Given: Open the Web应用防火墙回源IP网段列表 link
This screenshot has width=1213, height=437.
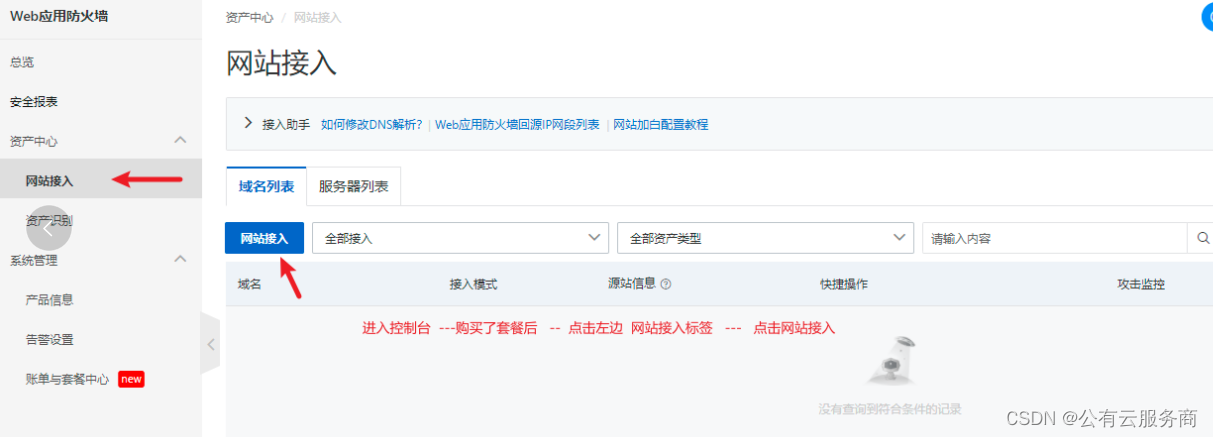Looking at the screenshot, I should (517, 124).
